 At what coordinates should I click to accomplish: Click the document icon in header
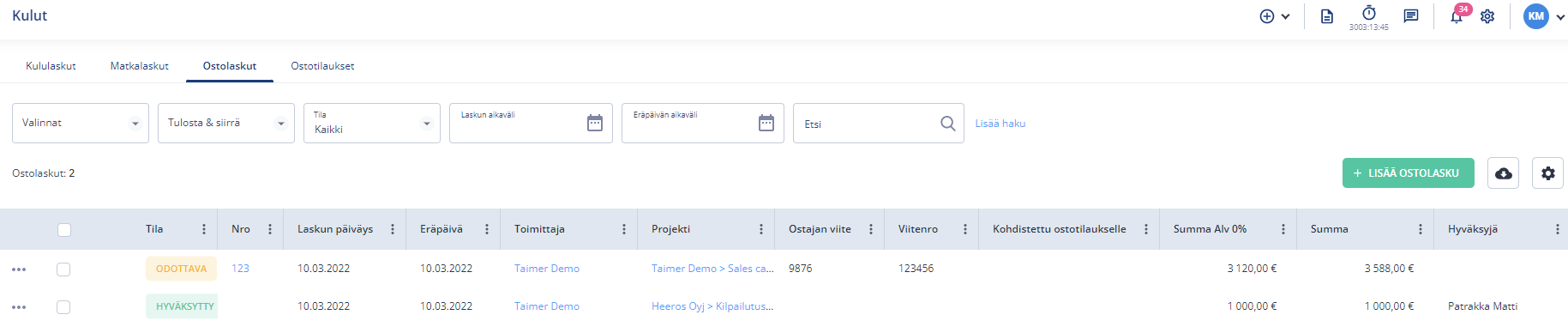[x=1327, y=16]
